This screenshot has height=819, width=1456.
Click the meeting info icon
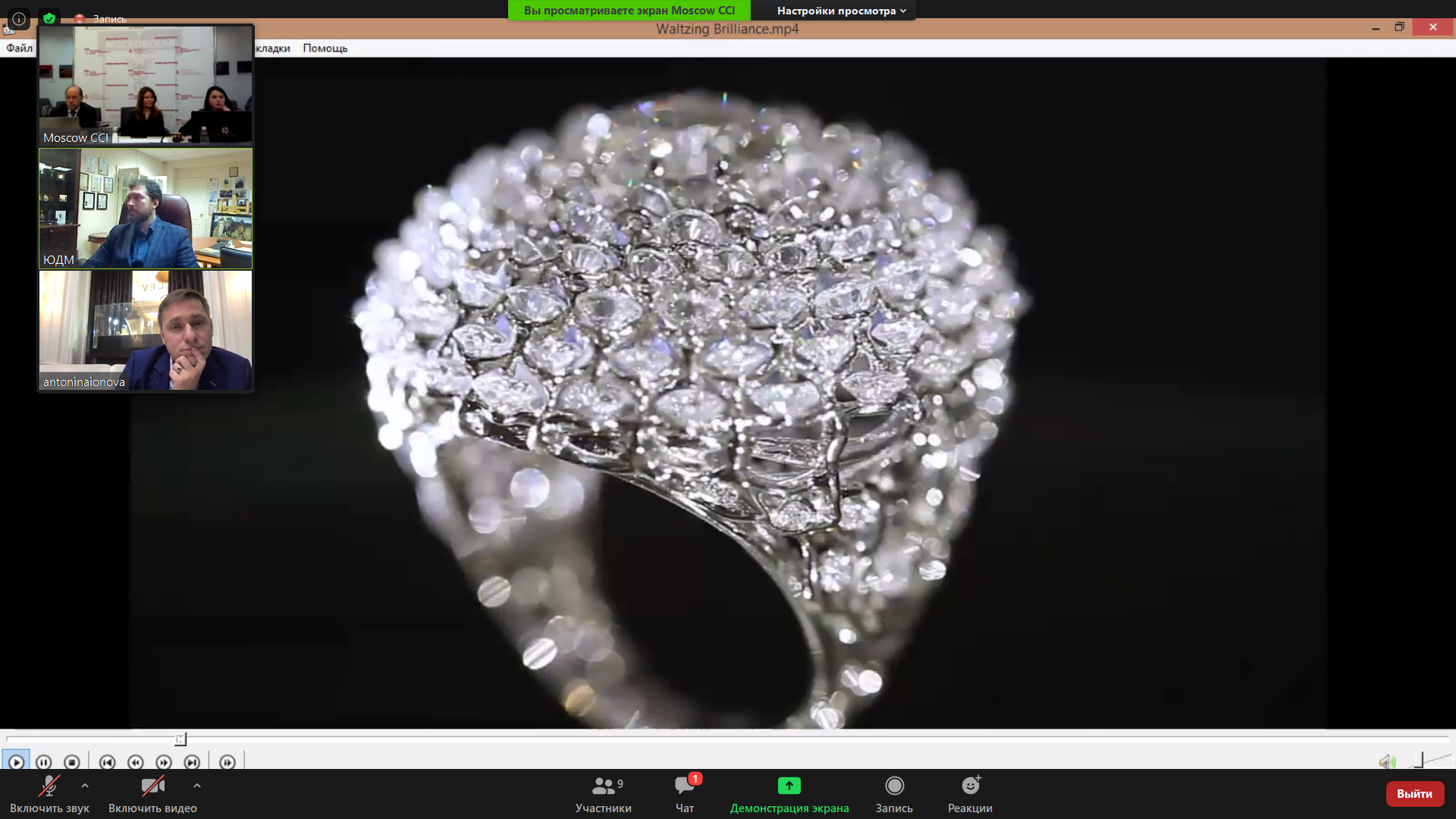19,18
